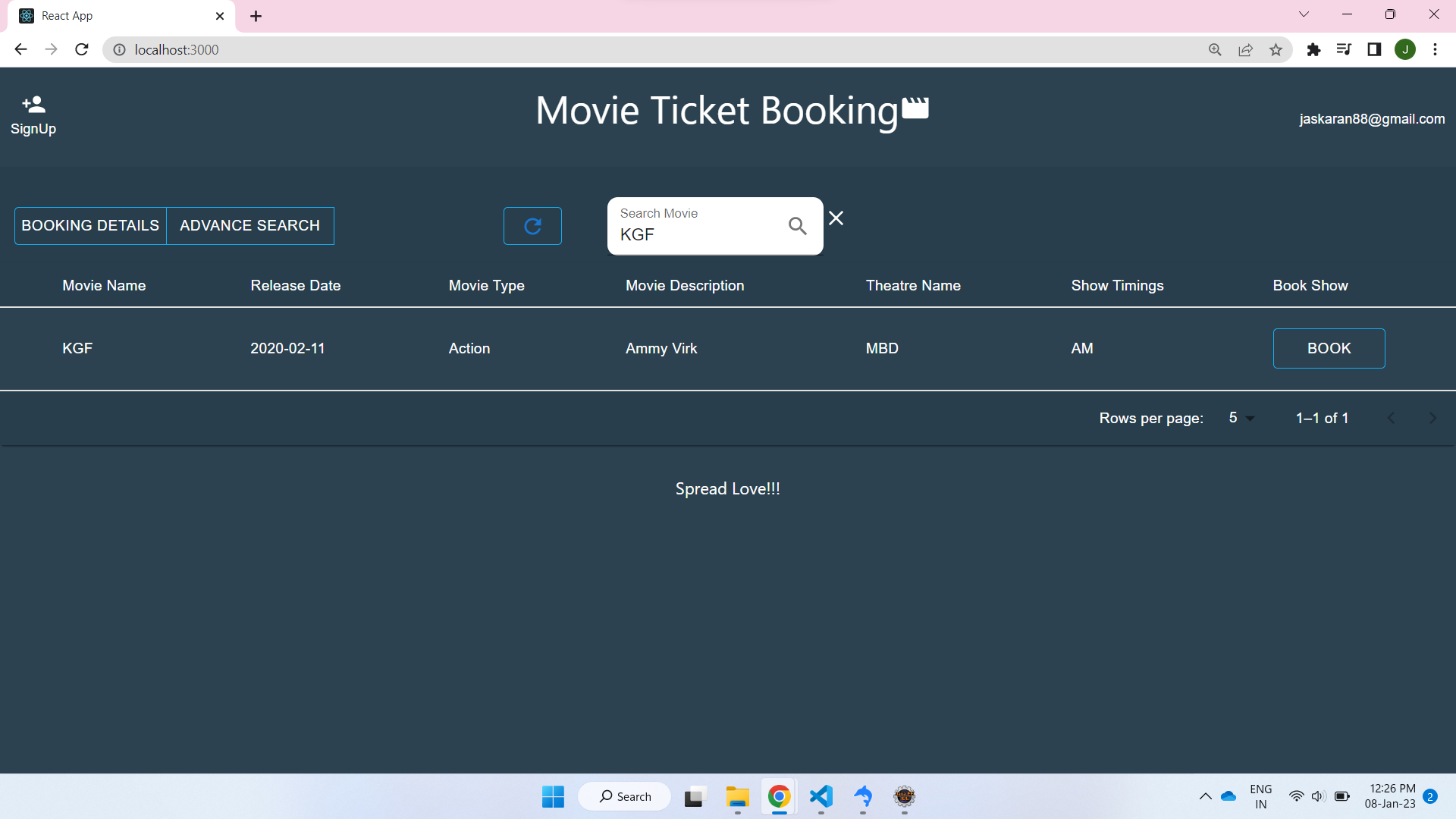Bookmark the page with the star icon
This screenshot has height=819, width=1456.
click(1276, 49)
